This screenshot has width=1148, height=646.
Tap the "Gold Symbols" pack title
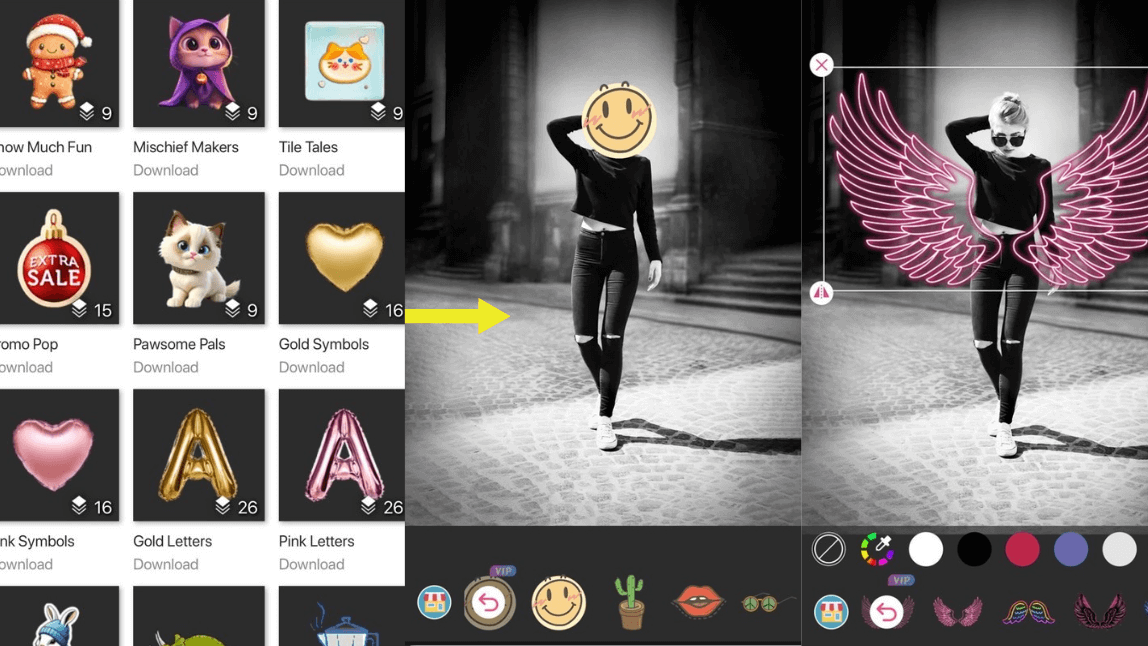(324, 344)
